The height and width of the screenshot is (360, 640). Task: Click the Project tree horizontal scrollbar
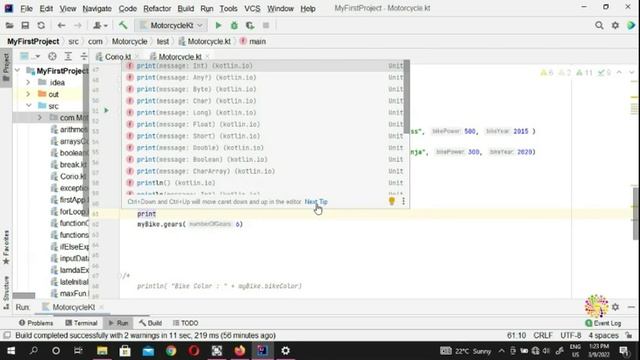pyautogui.click(x=24, y=296)
